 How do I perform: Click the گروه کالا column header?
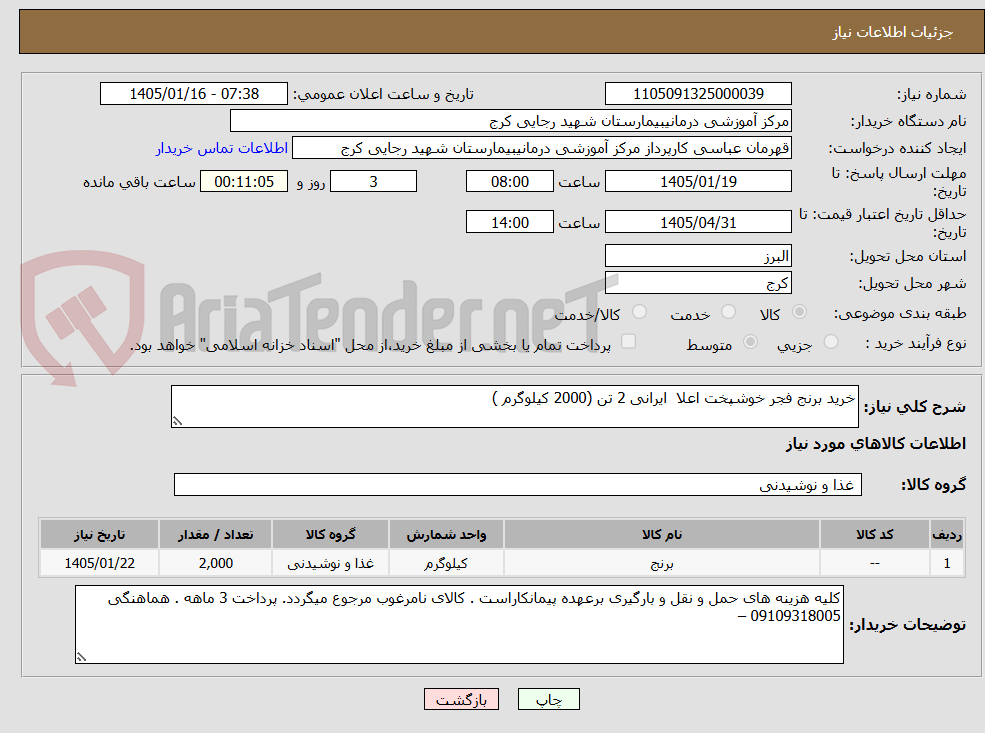[330, 535]
